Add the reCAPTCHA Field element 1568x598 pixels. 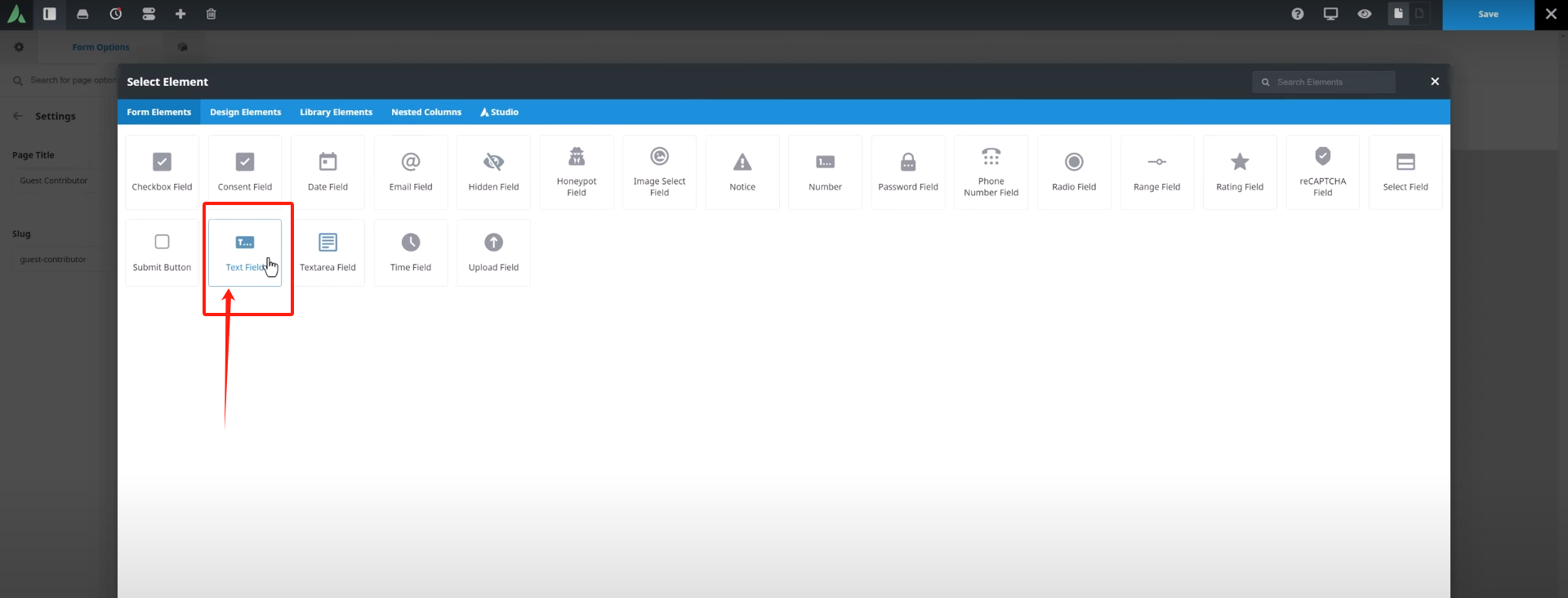1322,172
